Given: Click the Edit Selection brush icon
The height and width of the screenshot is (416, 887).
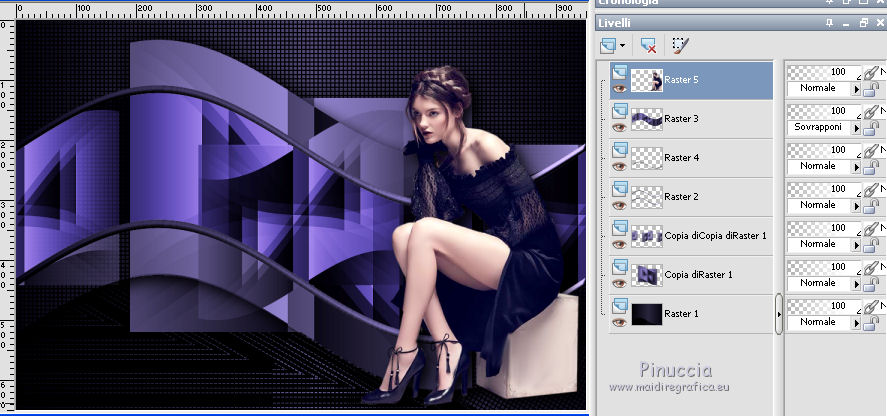Looking at the screenshot, I should point(681,45).
